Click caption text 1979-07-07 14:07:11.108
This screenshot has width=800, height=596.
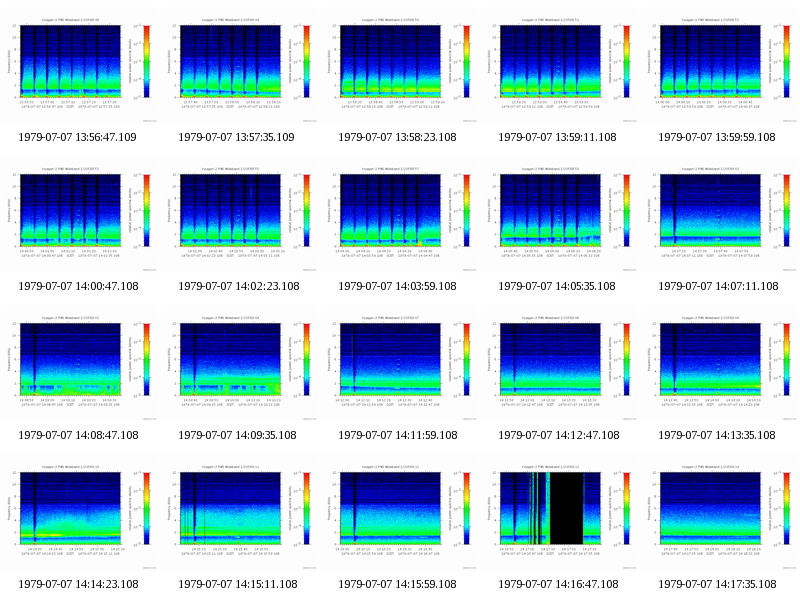718,286
